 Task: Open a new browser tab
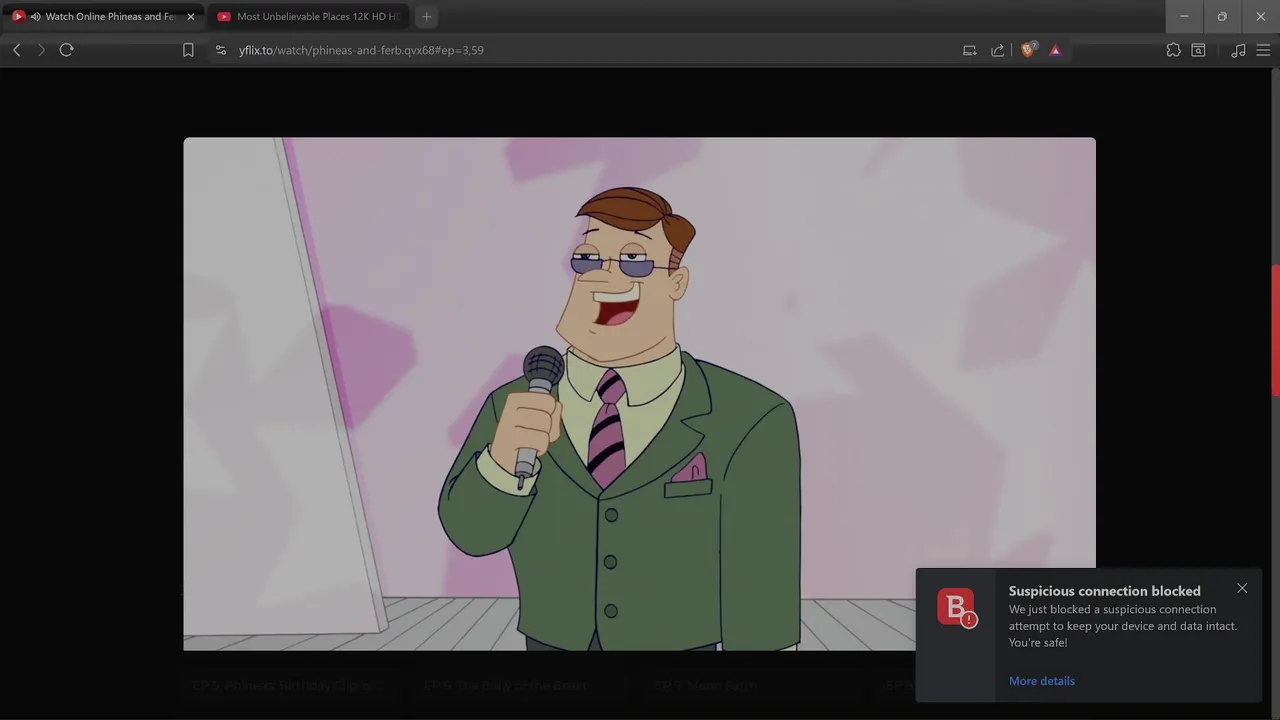click(426, 17)
